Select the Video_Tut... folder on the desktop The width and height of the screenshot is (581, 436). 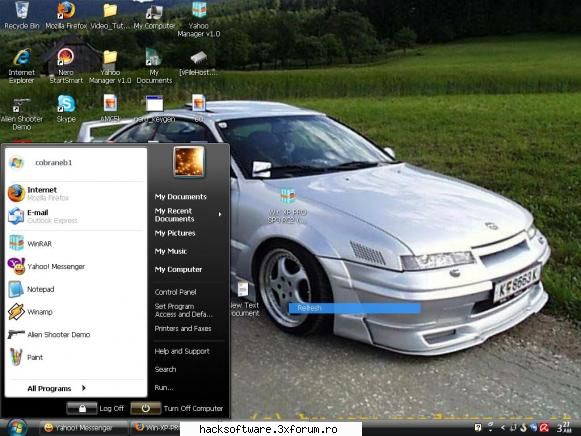click(110, 16)
